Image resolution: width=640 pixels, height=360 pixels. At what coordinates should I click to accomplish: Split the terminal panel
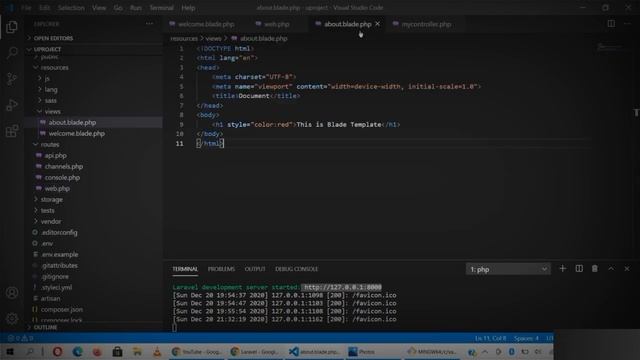(579, 269)
